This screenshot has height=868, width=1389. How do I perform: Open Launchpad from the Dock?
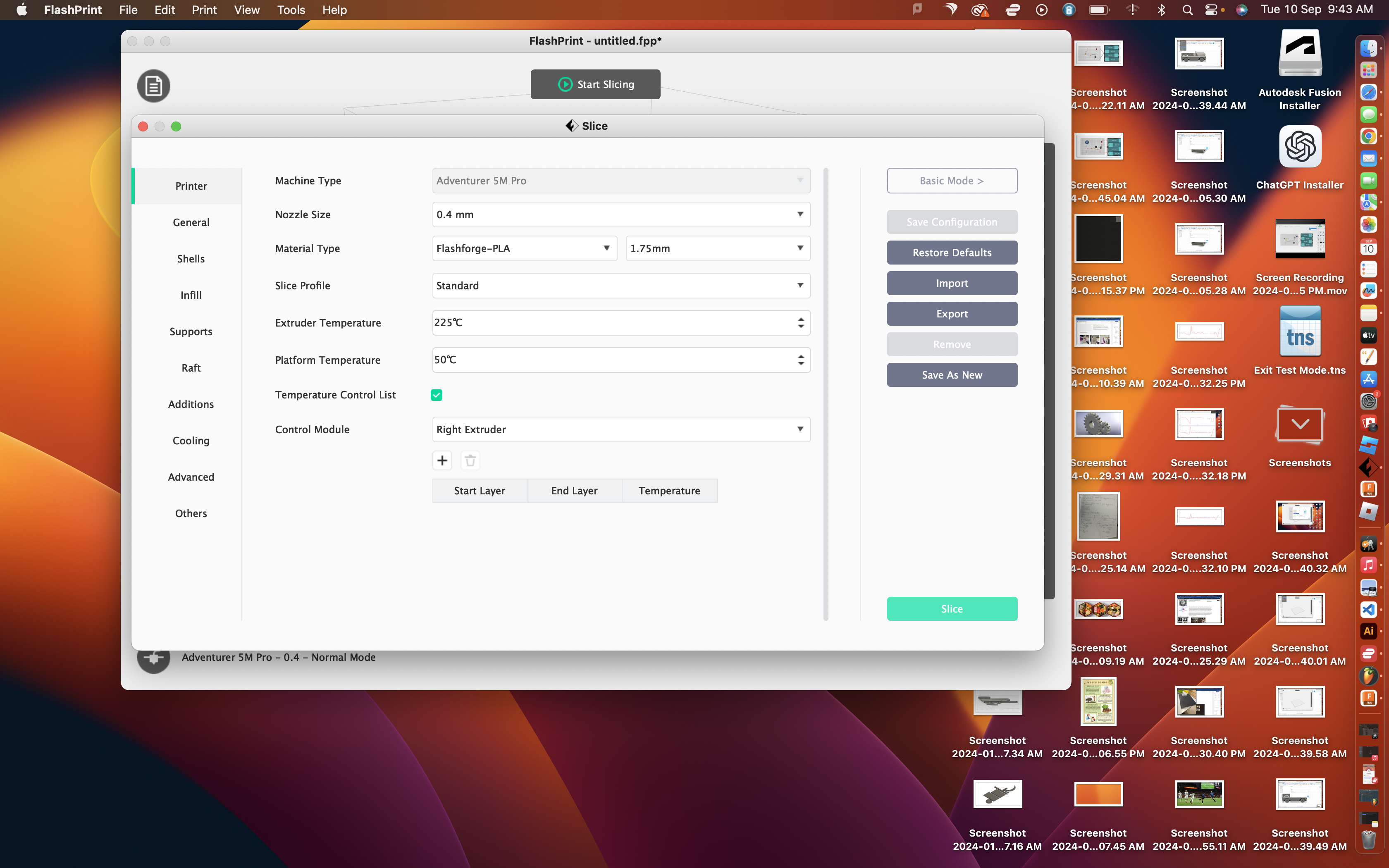[x=1368, y=70]
